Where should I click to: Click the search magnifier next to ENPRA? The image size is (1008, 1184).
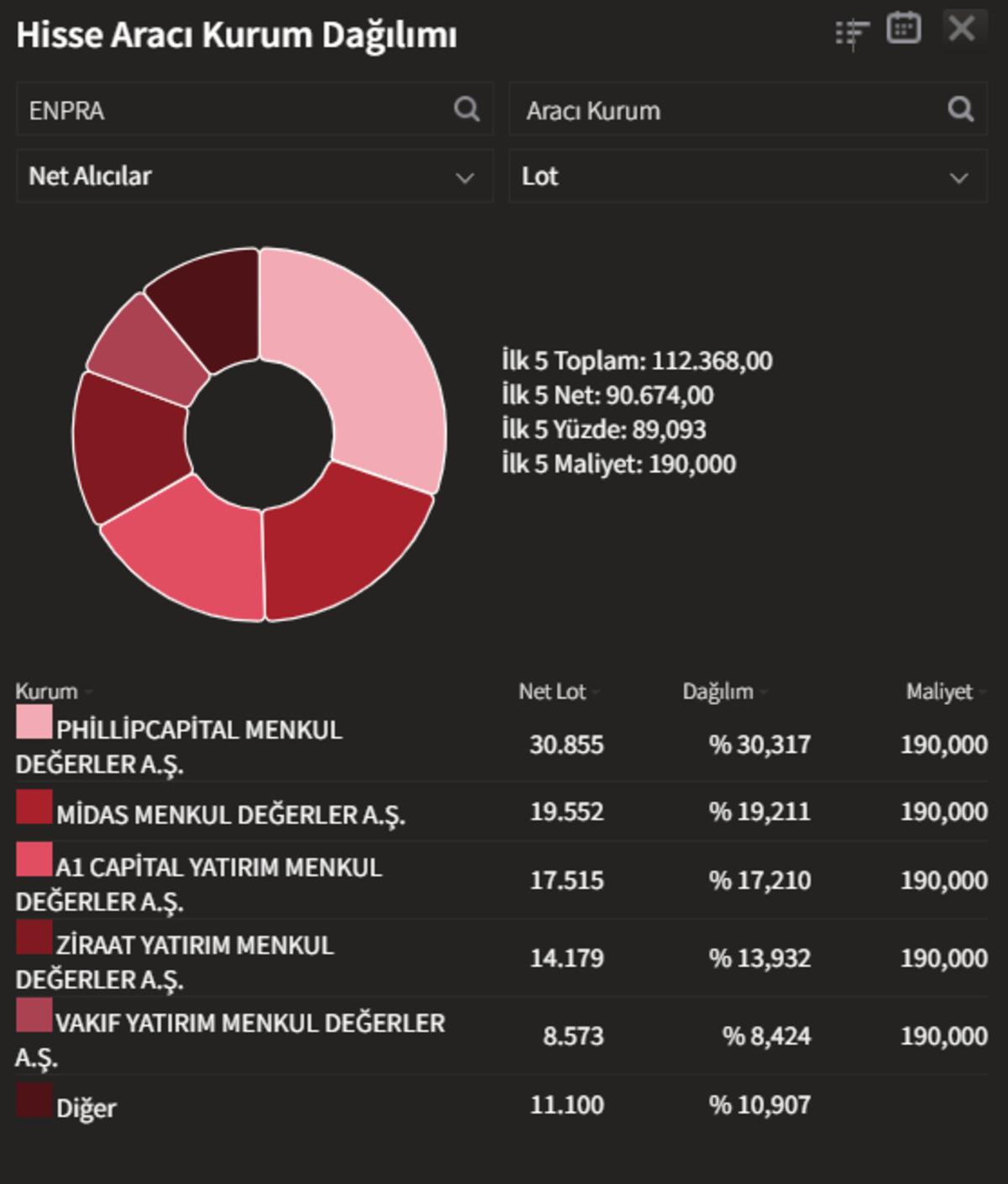tap(467, 109)
